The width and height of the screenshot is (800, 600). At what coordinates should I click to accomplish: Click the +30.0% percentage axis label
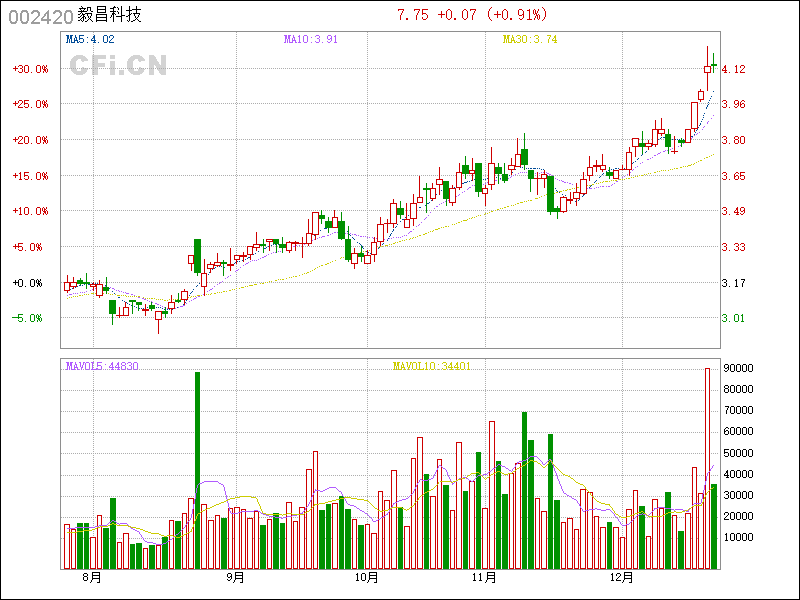[30, 69]
